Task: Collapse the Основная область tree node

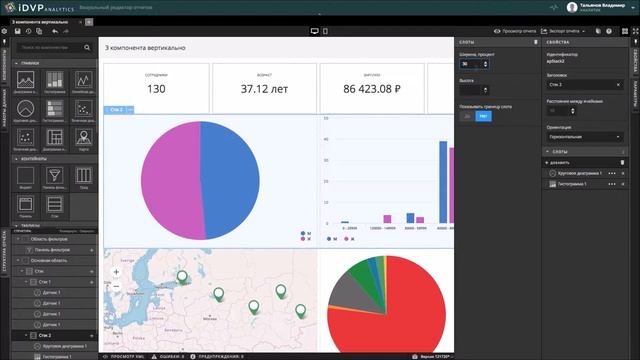Action: (18, 260)
